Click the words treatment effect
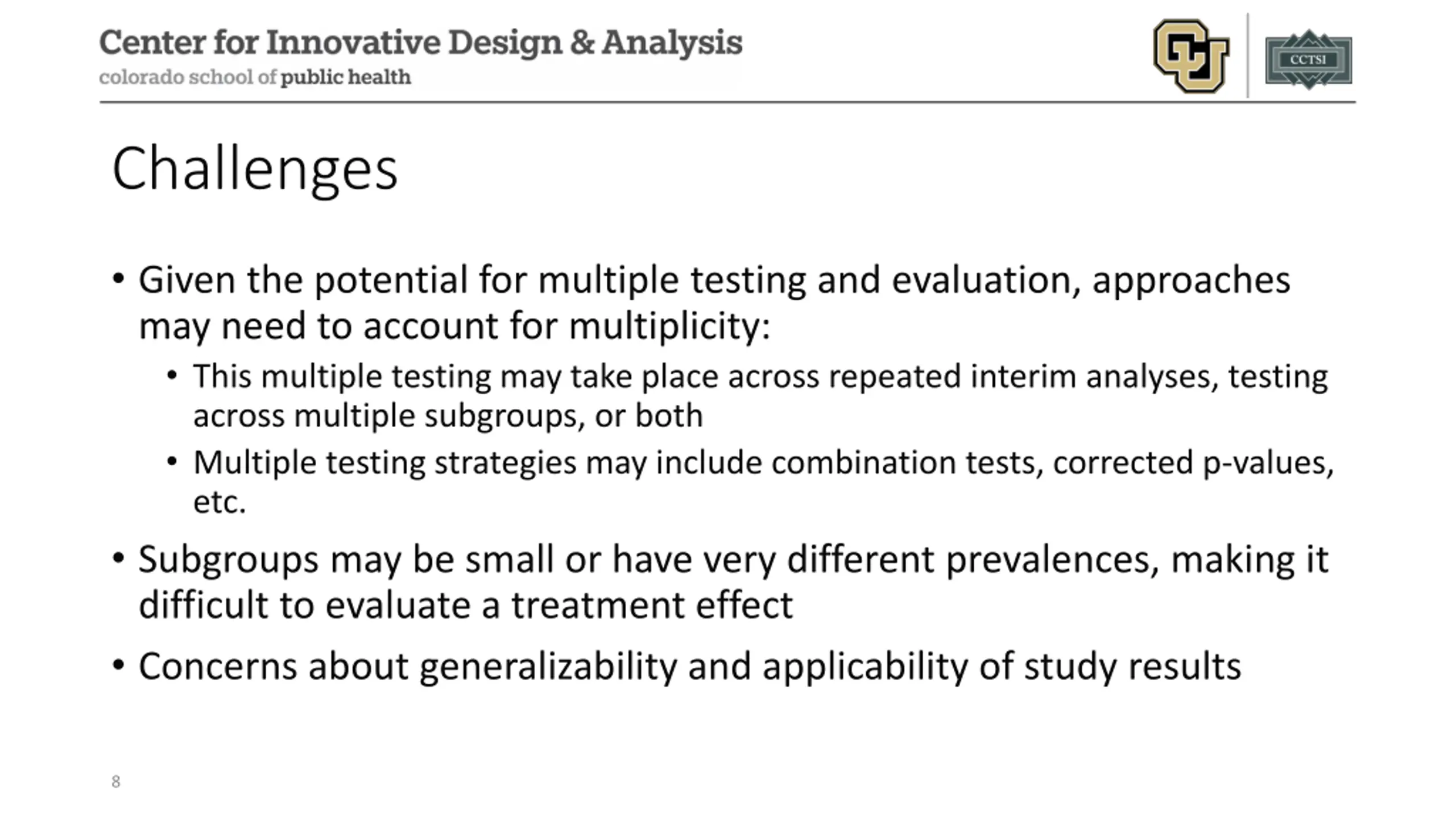 652,604
